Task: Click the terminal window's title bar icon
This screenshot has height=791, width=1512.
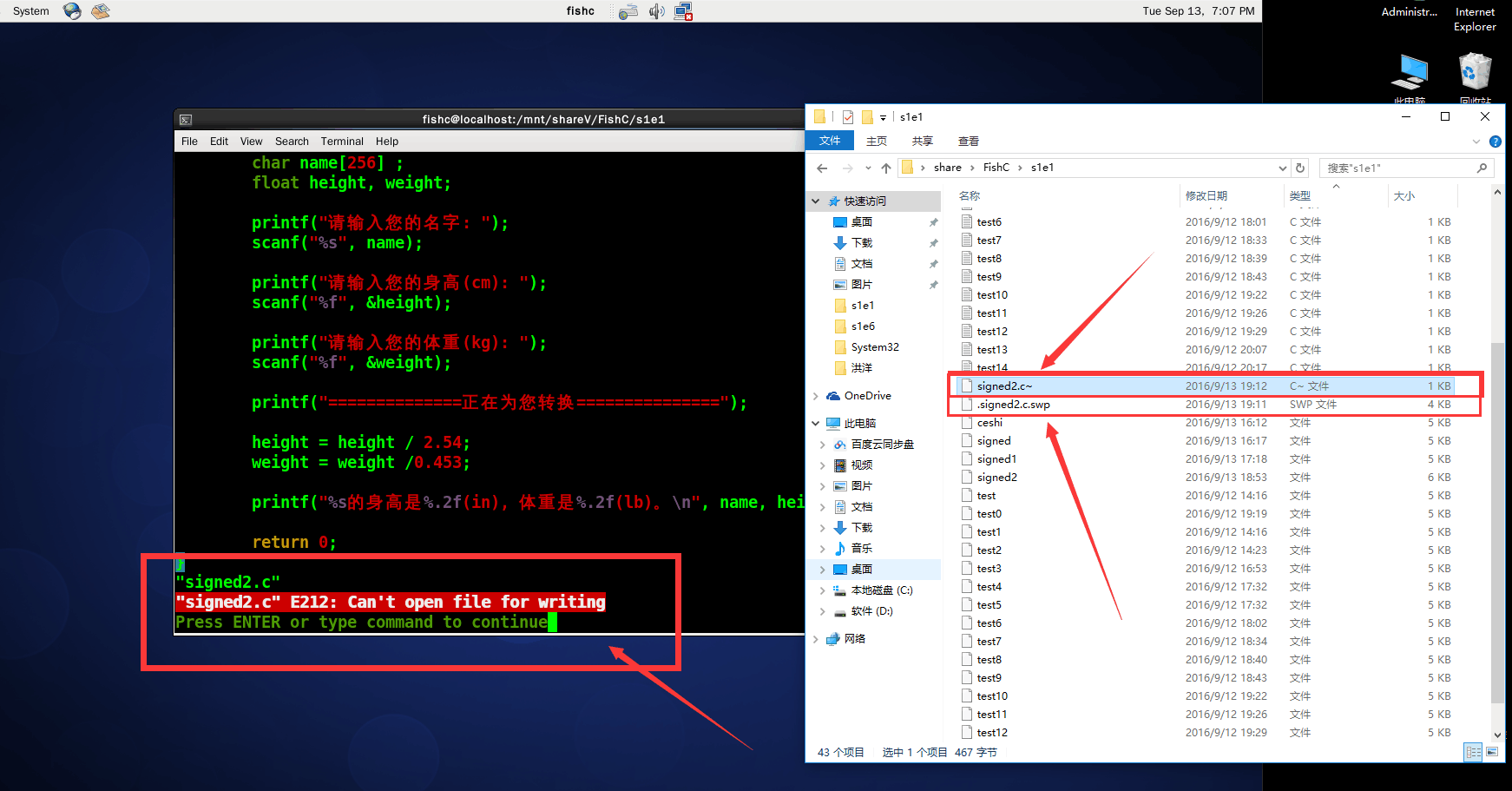Action: click(x=185, y=119)
